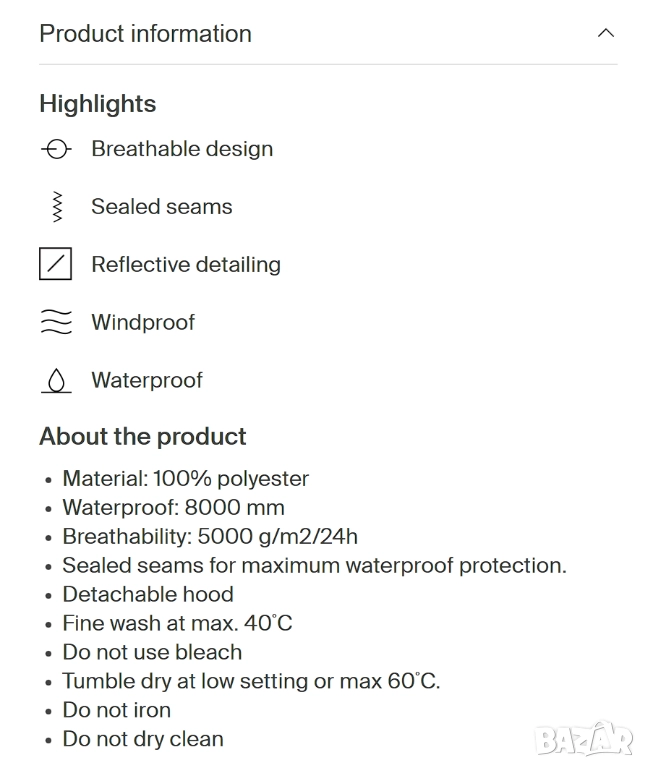
Task: Select the Sealed seams highlight text
Action: [x=162, y=207]
